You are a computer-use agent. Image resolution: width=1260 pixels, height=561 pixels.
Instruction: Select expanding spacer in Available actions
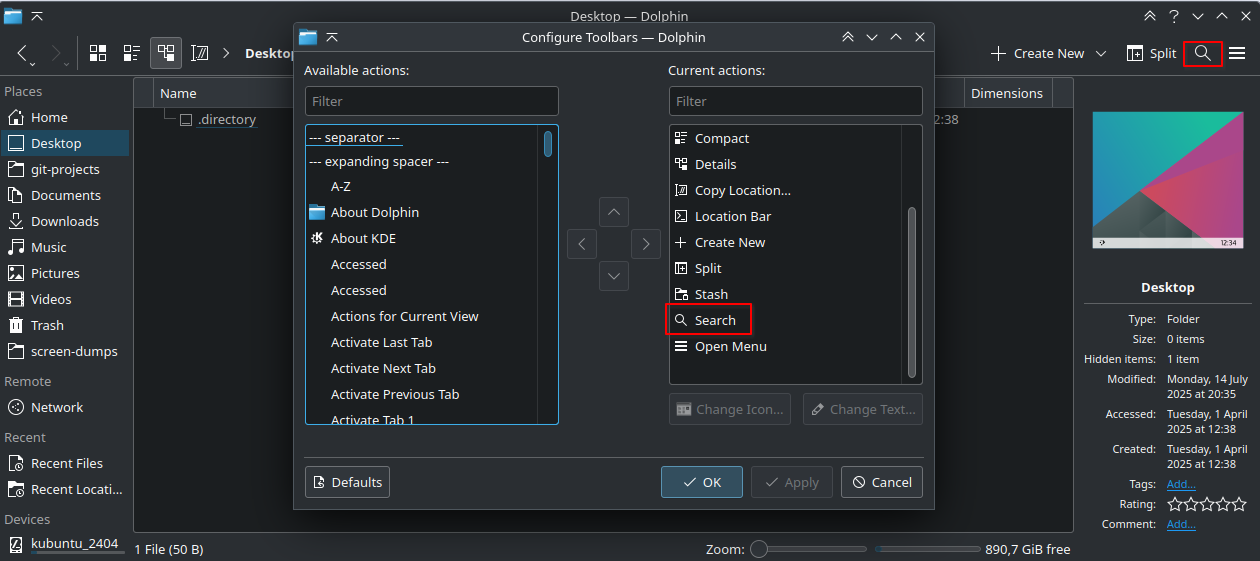[x=422, y=161]
